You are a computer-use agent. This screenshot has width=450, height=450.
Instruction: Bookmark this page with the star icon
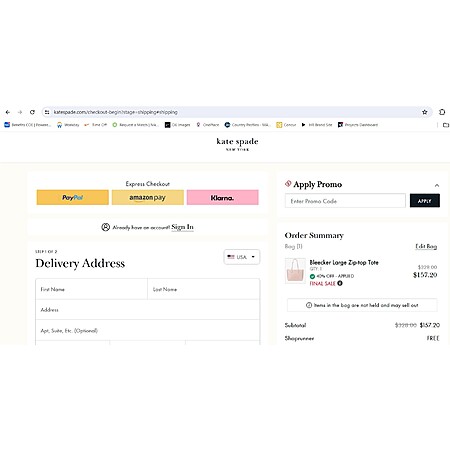(425, 112)
